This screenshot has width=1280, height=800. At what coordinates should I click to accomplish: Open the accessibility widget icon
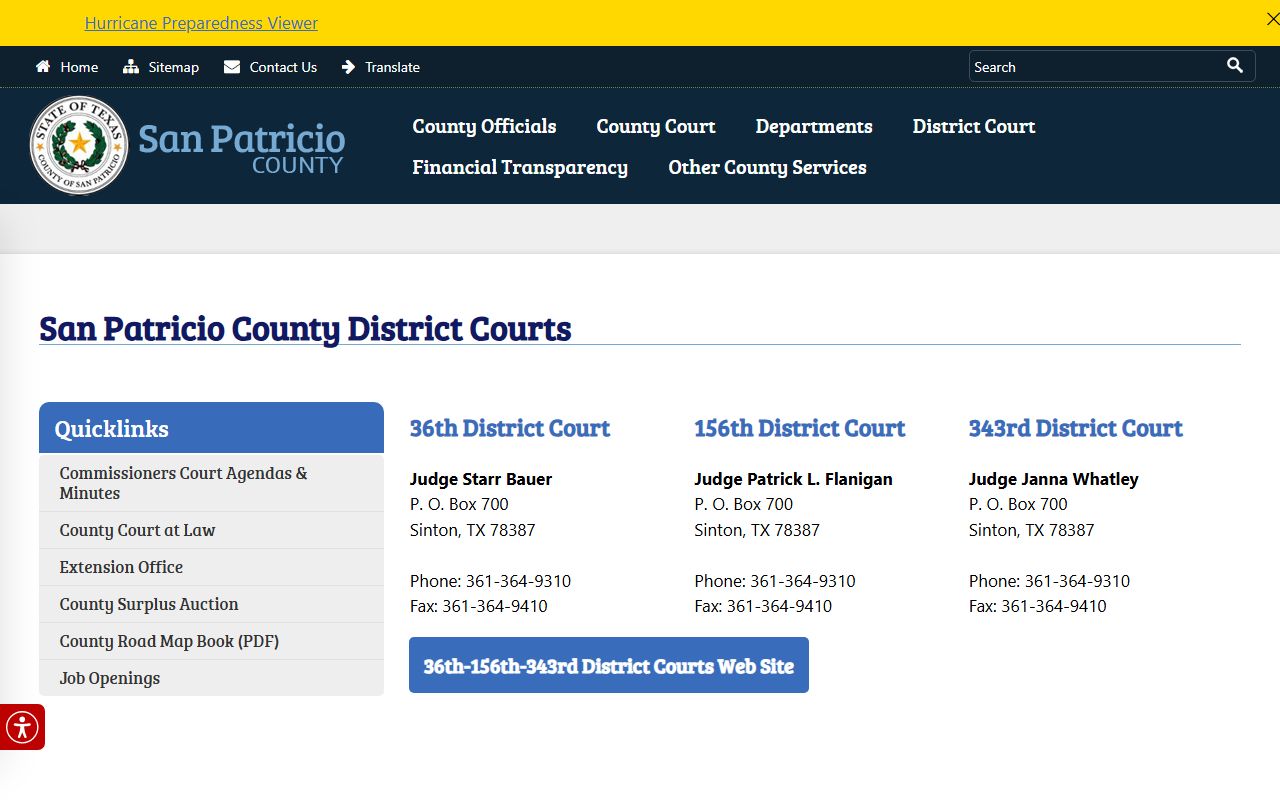pos(22,727)
